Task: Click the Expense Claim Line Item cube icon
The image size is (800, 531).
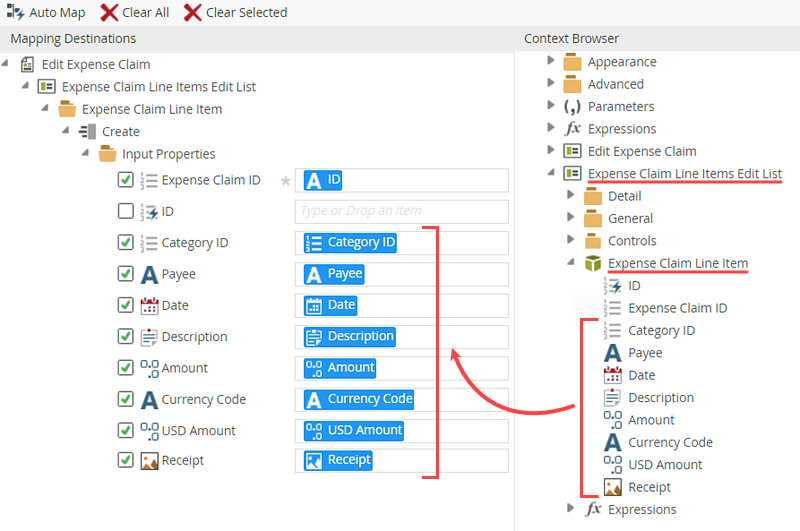Action: coord(593,264)
